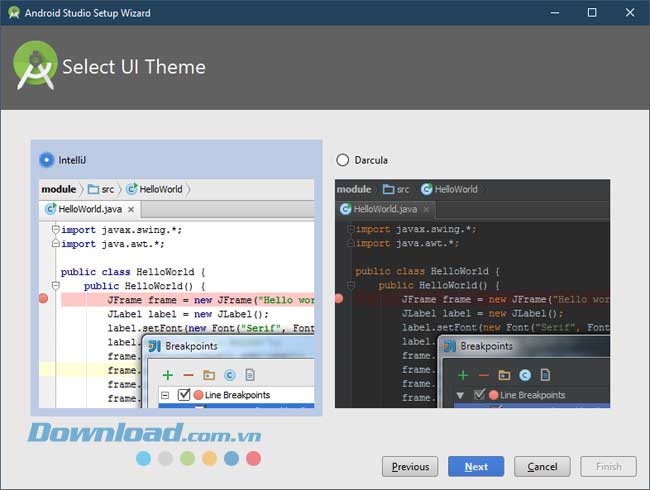Select the IntelliJ theme radio button
This screenshot has height=490, width=650.
coord(46,160)
